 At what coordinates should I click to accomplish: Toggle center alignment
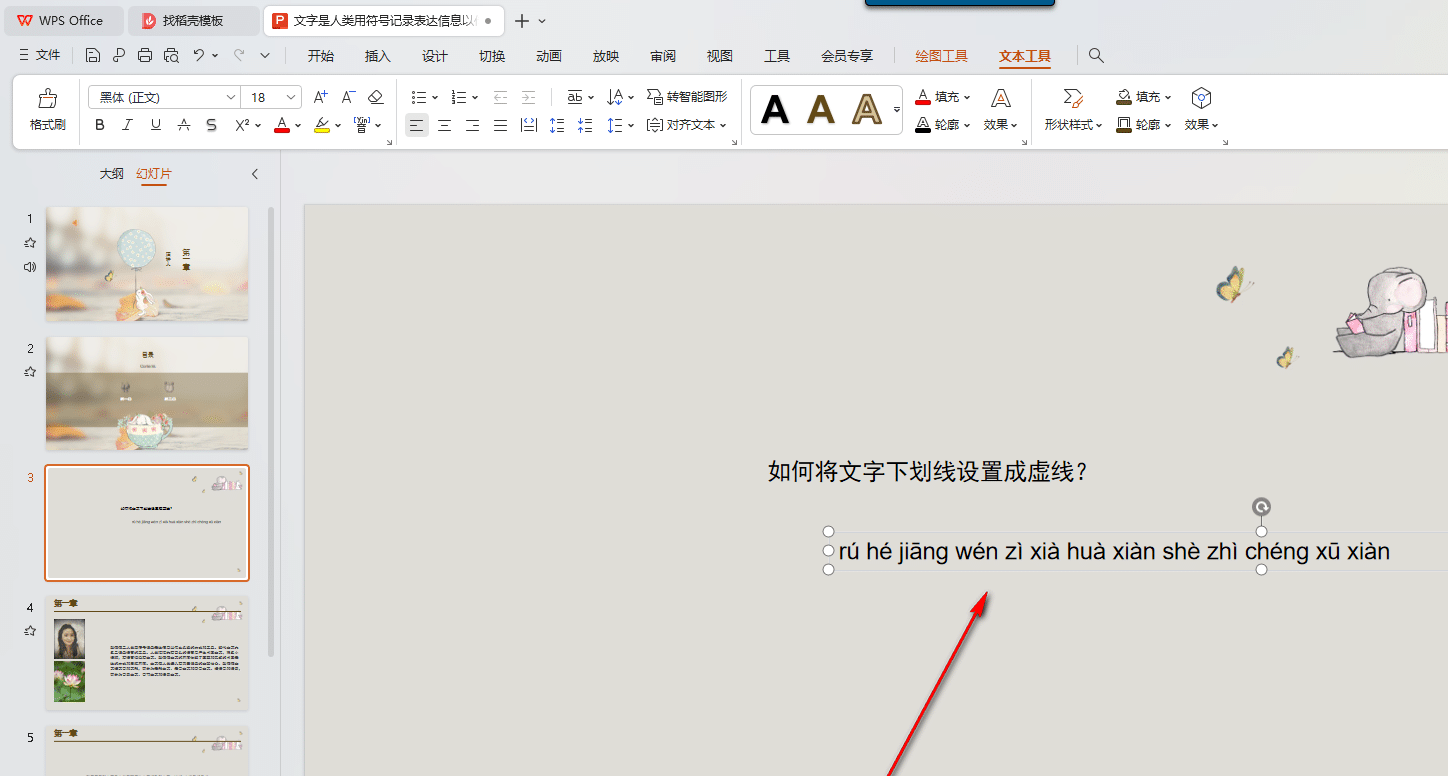(x=445, y=125)
